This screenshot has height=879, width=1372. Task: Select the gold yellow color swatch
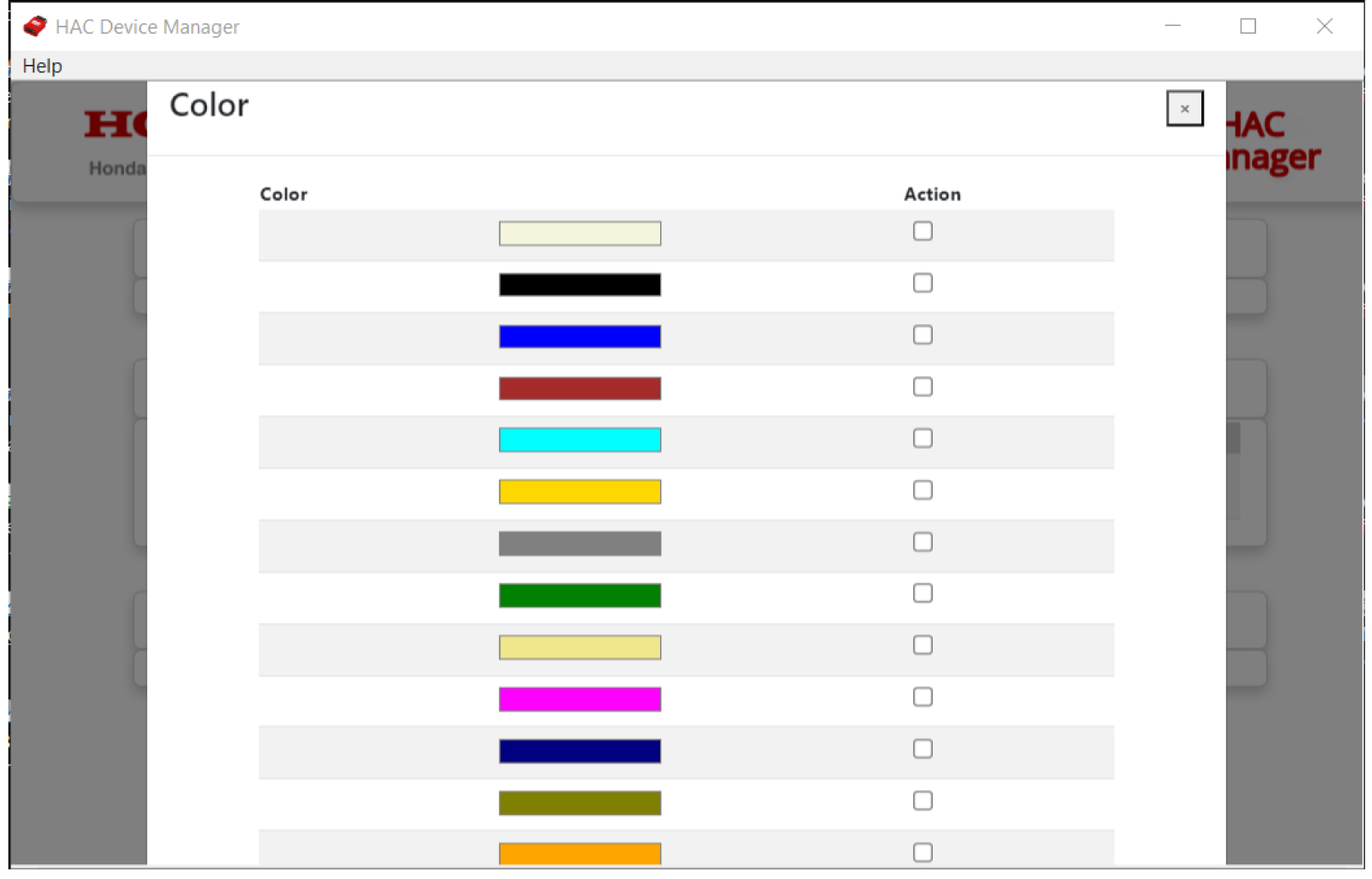[580, 492]
